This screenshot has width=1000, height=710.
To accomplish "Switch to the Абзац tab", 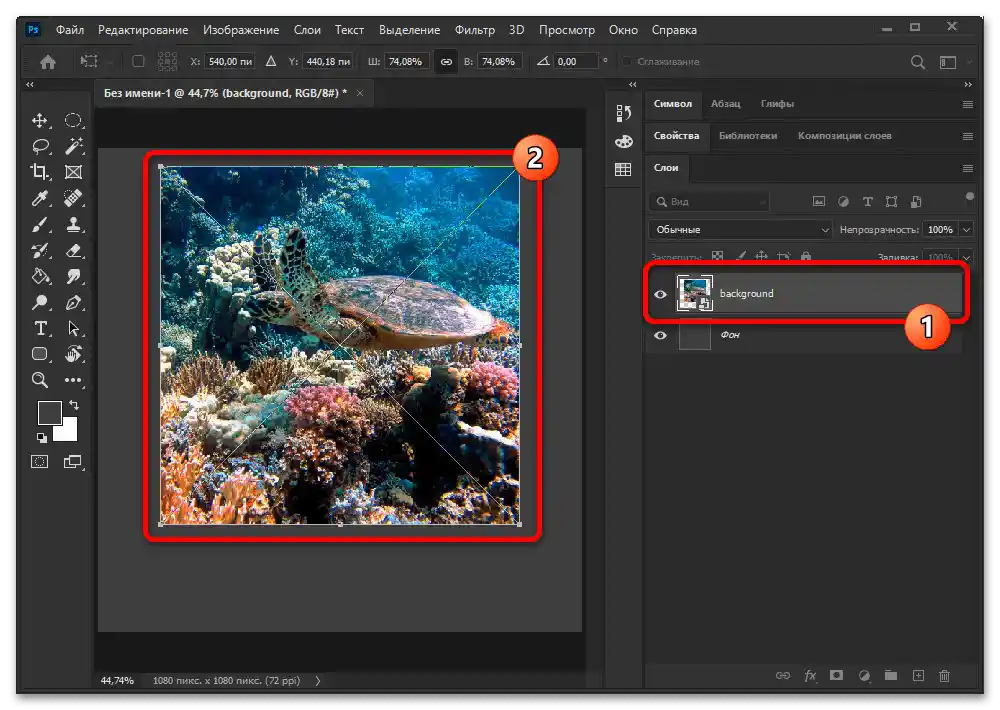I will point(726,104).
